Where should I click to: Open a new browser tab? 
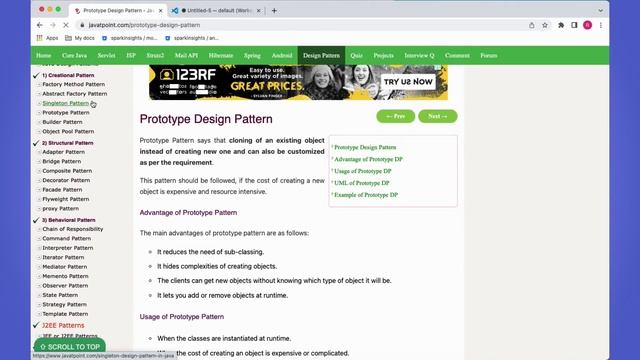[274, 11]
